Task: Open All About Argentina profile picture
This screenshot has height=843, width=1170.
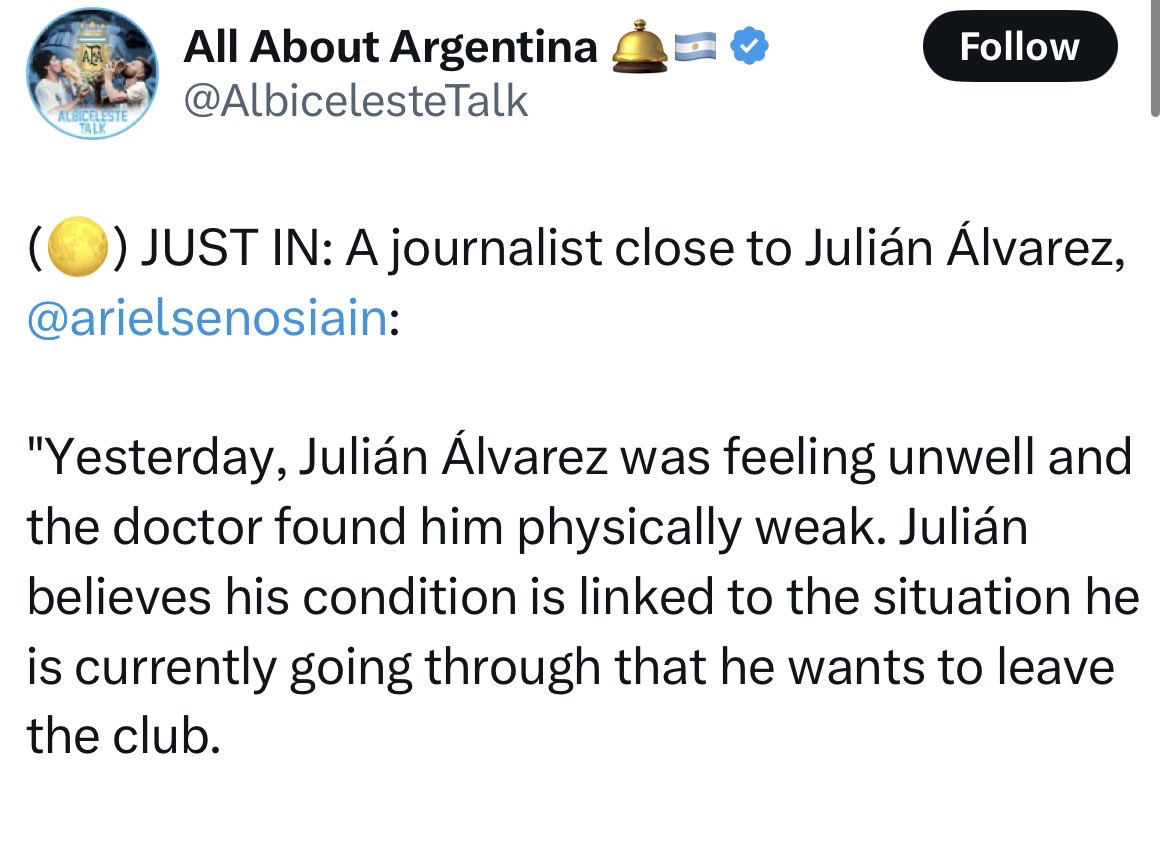Action: coord(93,74)
